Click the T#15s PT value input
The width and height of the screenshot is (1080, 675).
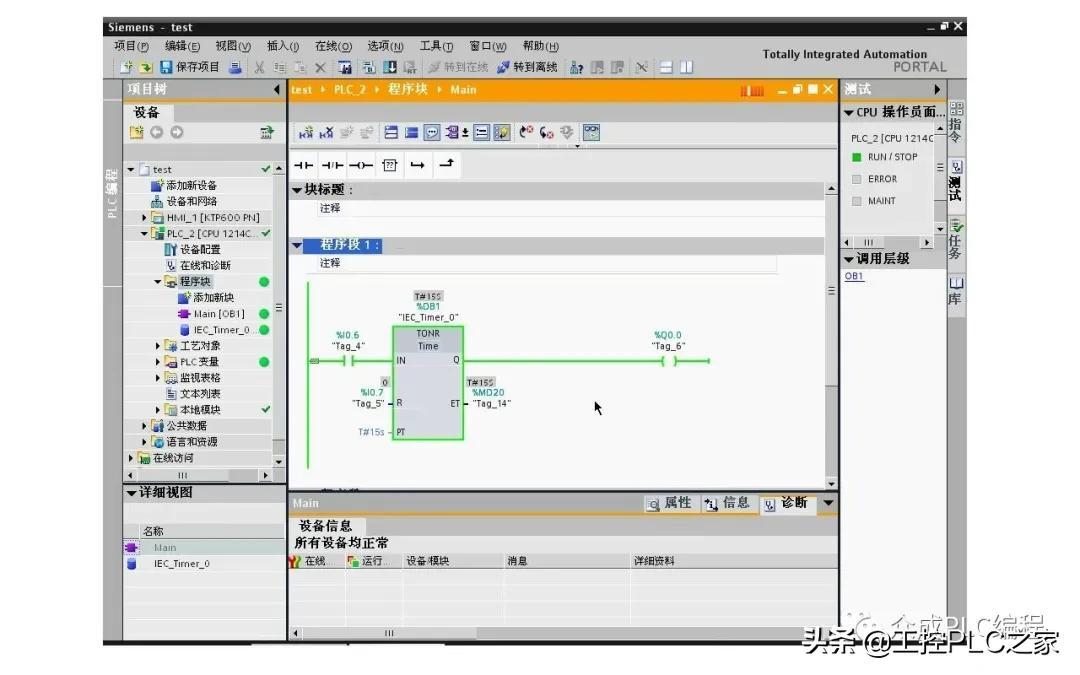click(371, 432)
